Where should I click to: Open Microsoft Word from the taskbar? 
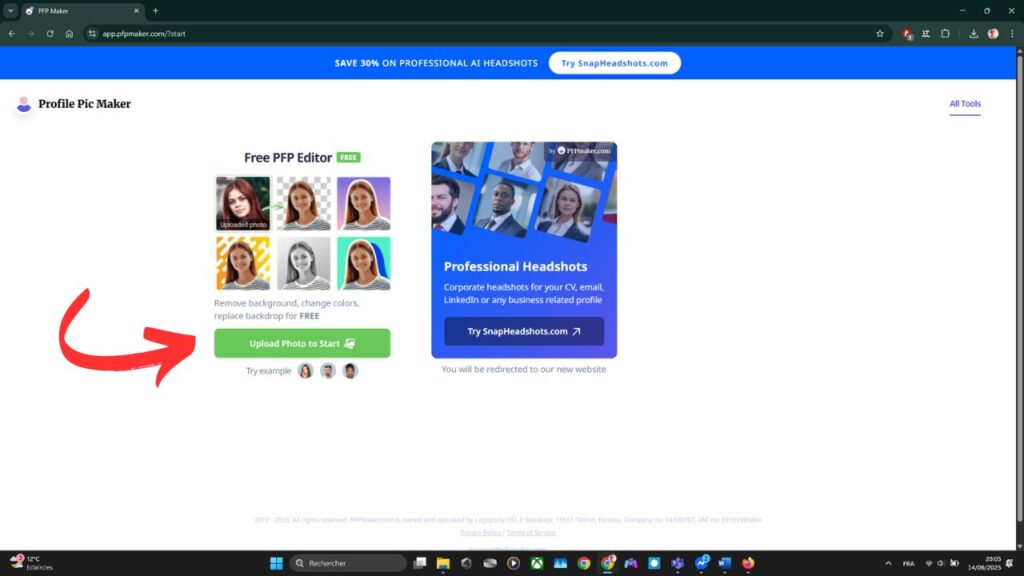pos(724,563)
